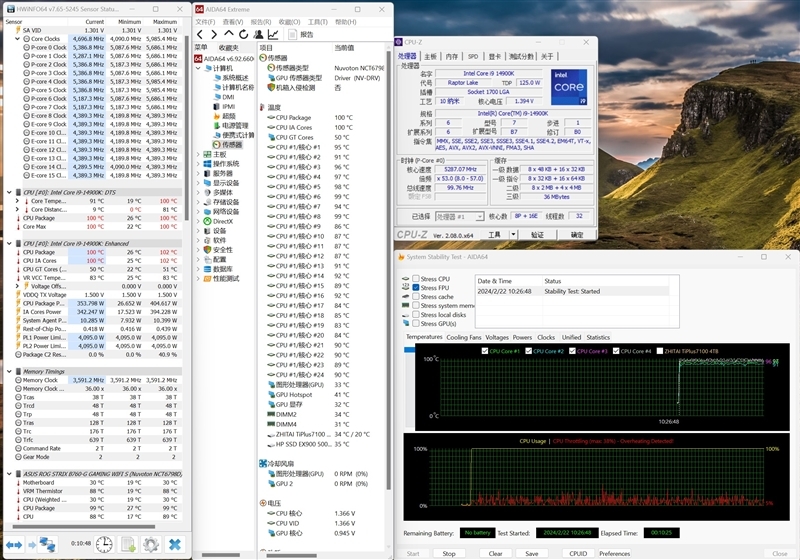Open the SPD tab in CPU-Z
800x560 pixels.
tap(473, 57)
